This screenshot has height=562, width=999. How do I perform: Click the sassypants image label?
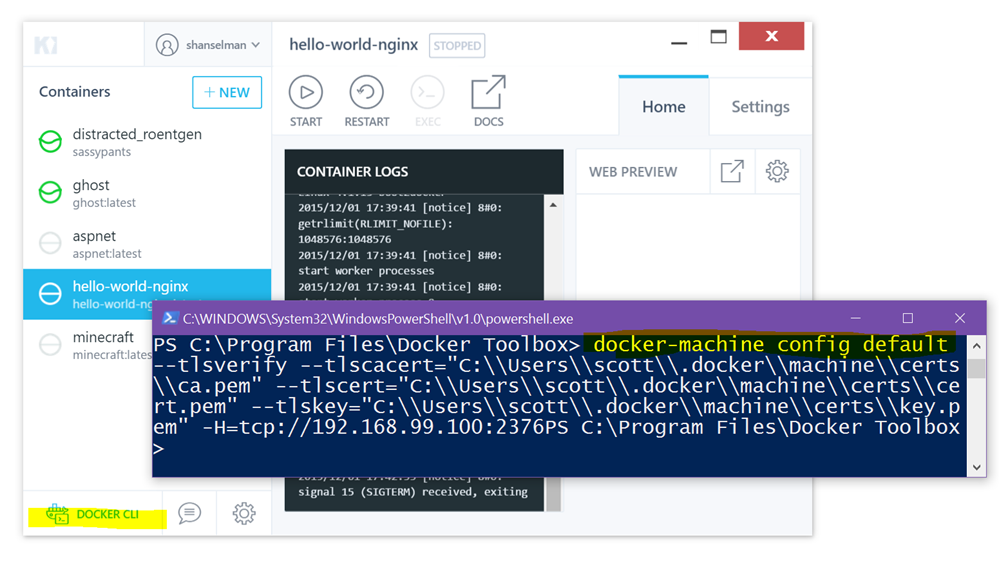(x=102, y=152)
